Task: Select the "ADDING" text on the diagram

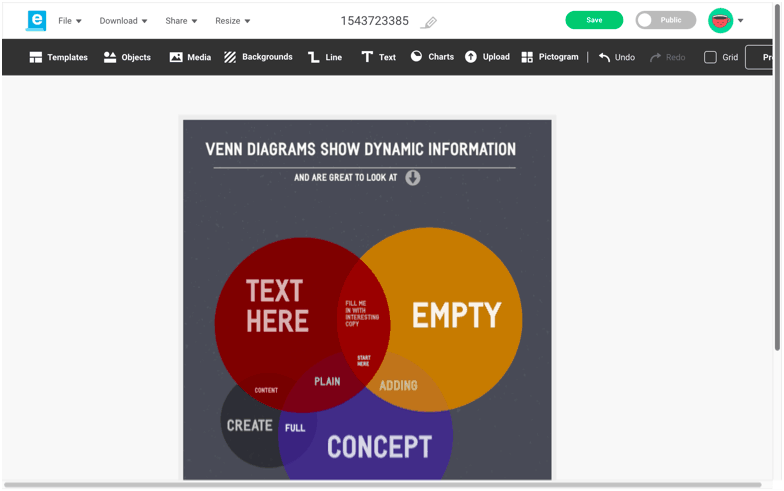Action: (x=398, y=386)
